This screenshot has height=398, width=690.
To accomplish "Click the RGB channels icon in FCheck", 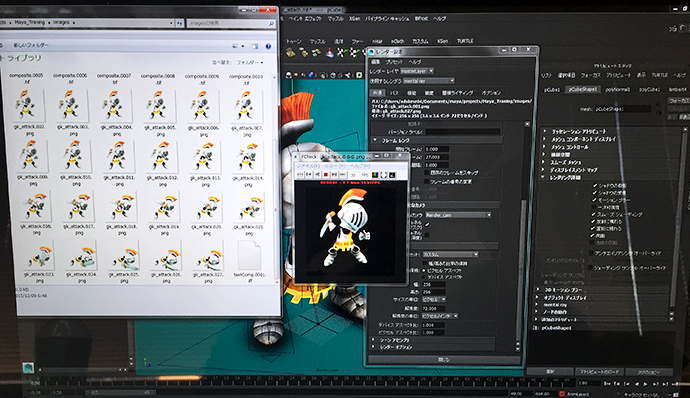I will click(x=375, y=175).
